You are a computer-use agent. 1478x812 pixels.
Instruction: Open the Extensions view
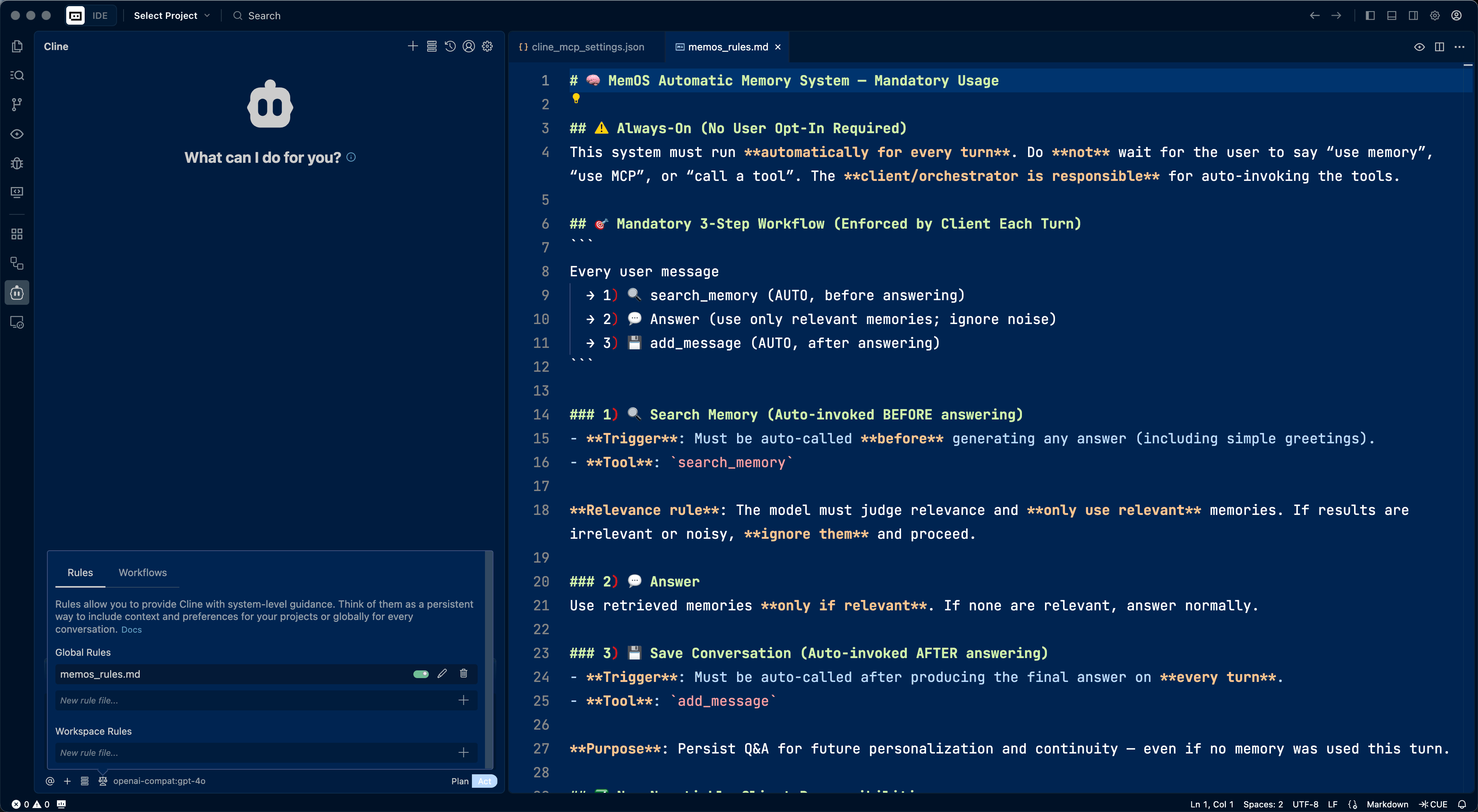[x=17, y=234]
